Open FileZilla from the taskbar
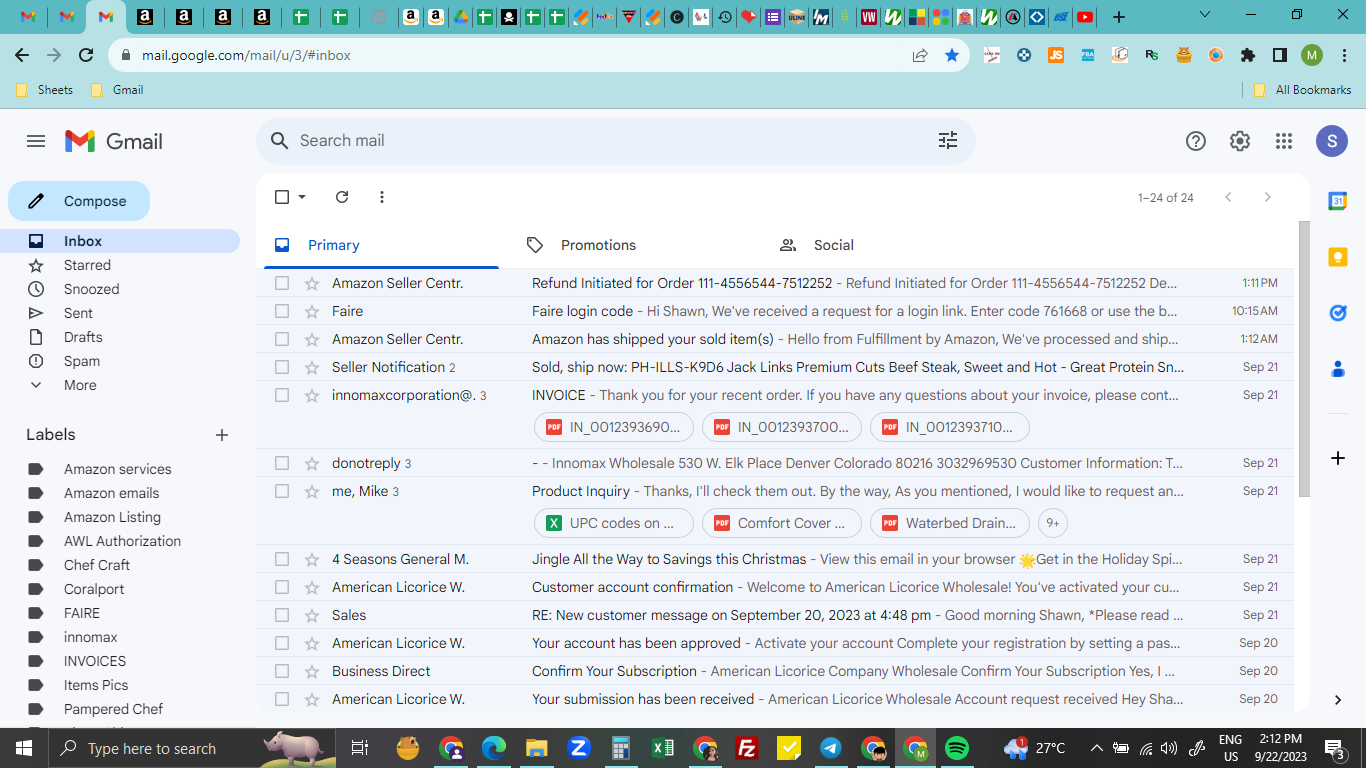 (746, 748)
